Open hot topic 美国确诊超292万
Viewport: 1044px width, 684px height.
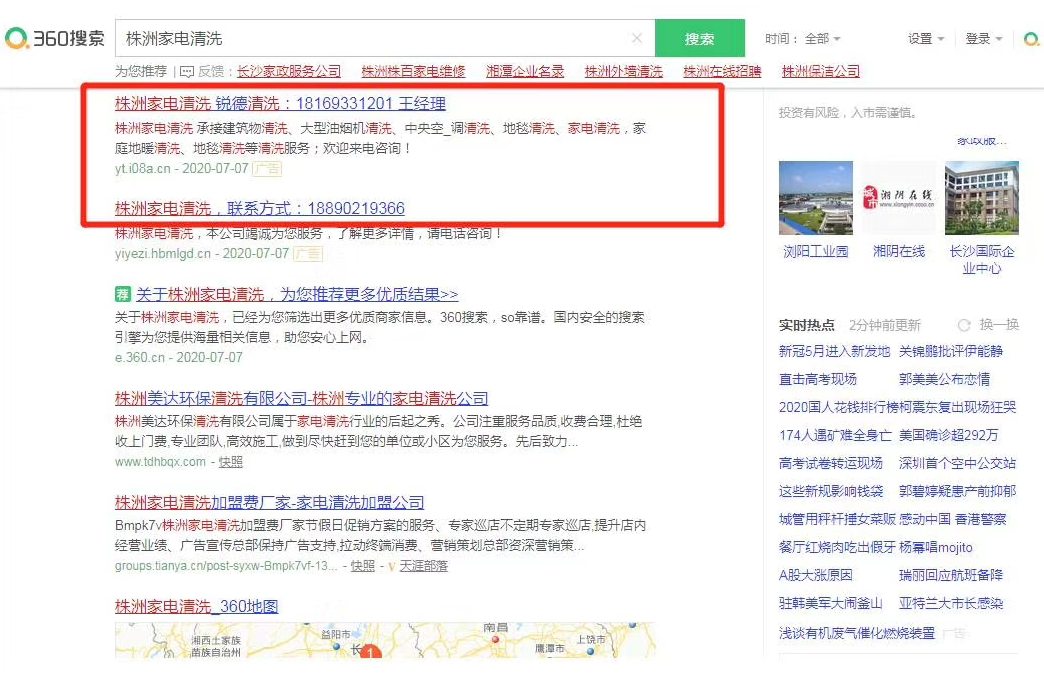(x=949, y=435)
